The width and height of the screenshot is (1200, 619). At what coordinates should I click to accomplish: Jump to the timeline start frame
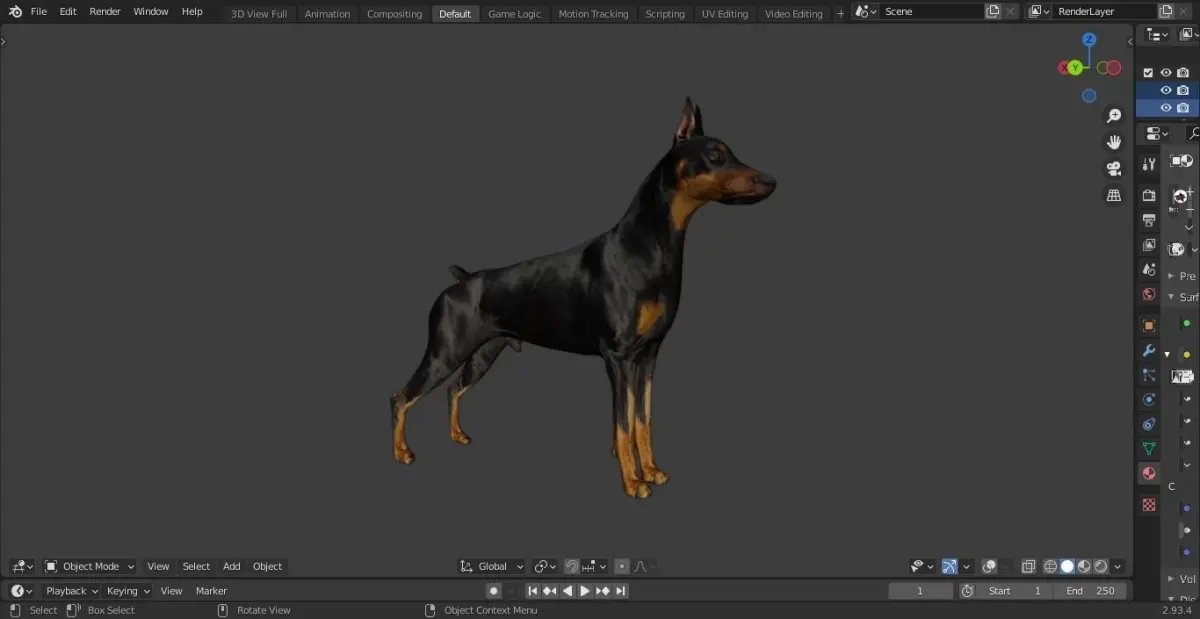point(532,591)
